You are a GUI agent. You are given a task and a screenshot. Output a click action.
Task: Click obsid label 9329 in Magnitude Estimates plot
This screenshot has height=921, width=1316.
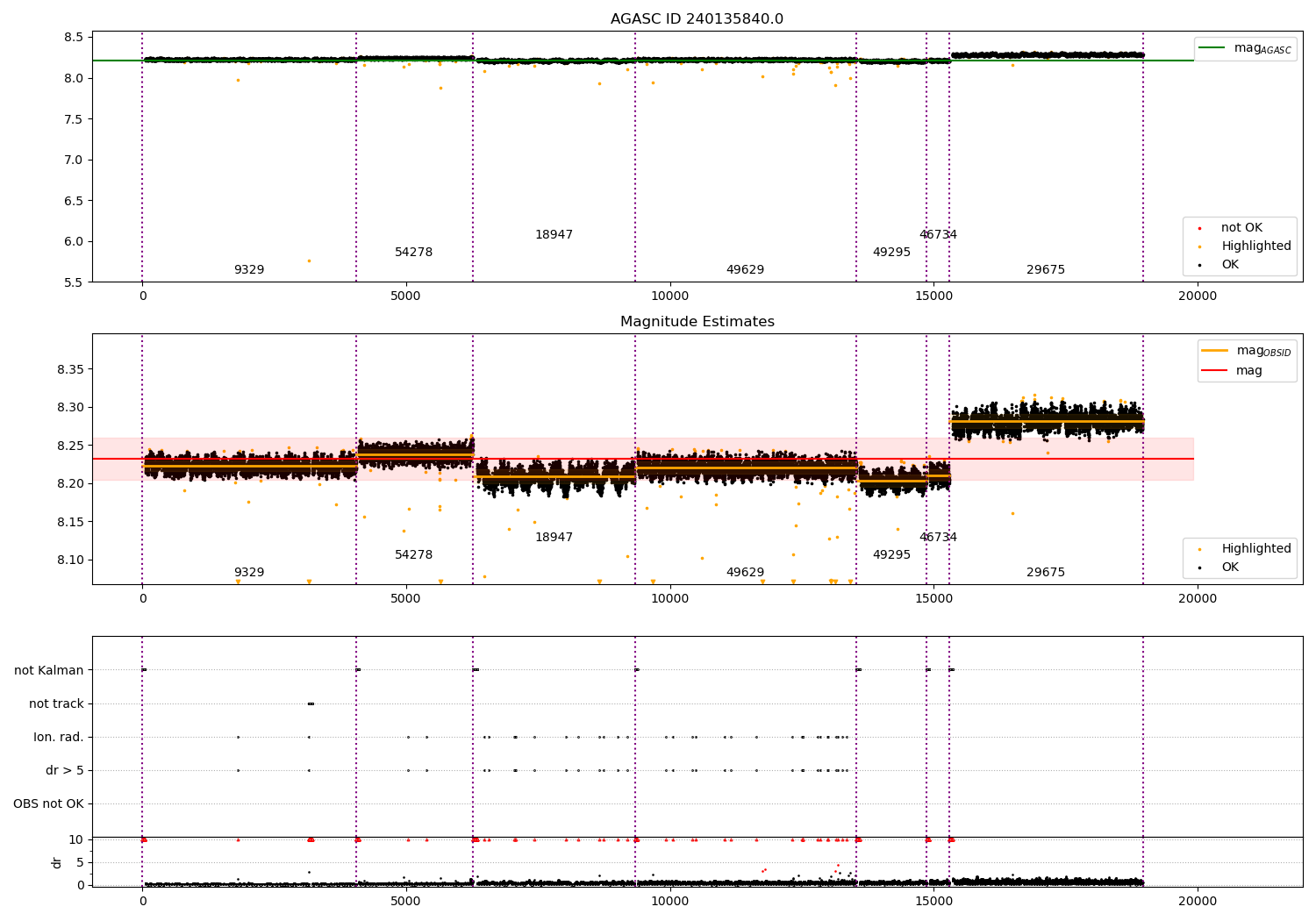pyautogui.click(x=249, y=573)
